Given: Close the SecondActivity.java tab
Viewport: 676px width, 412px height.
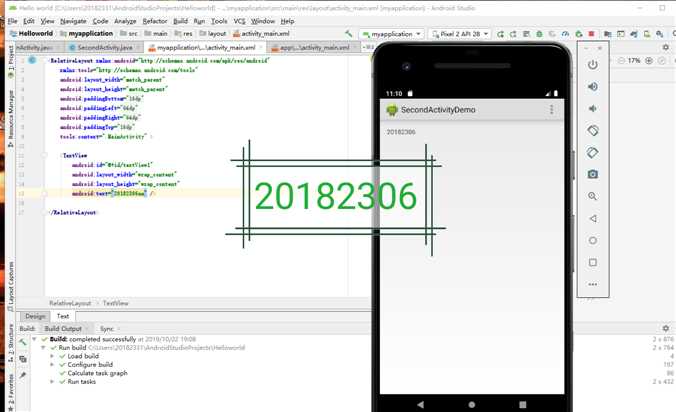Looking at the screenshot, I should [x=138, y=47].
